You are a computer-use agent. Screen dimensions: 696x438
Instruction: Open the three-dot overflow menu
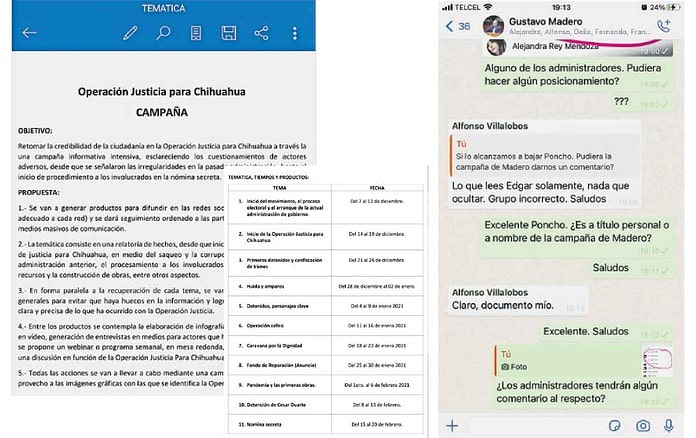[x=295, y=33]
